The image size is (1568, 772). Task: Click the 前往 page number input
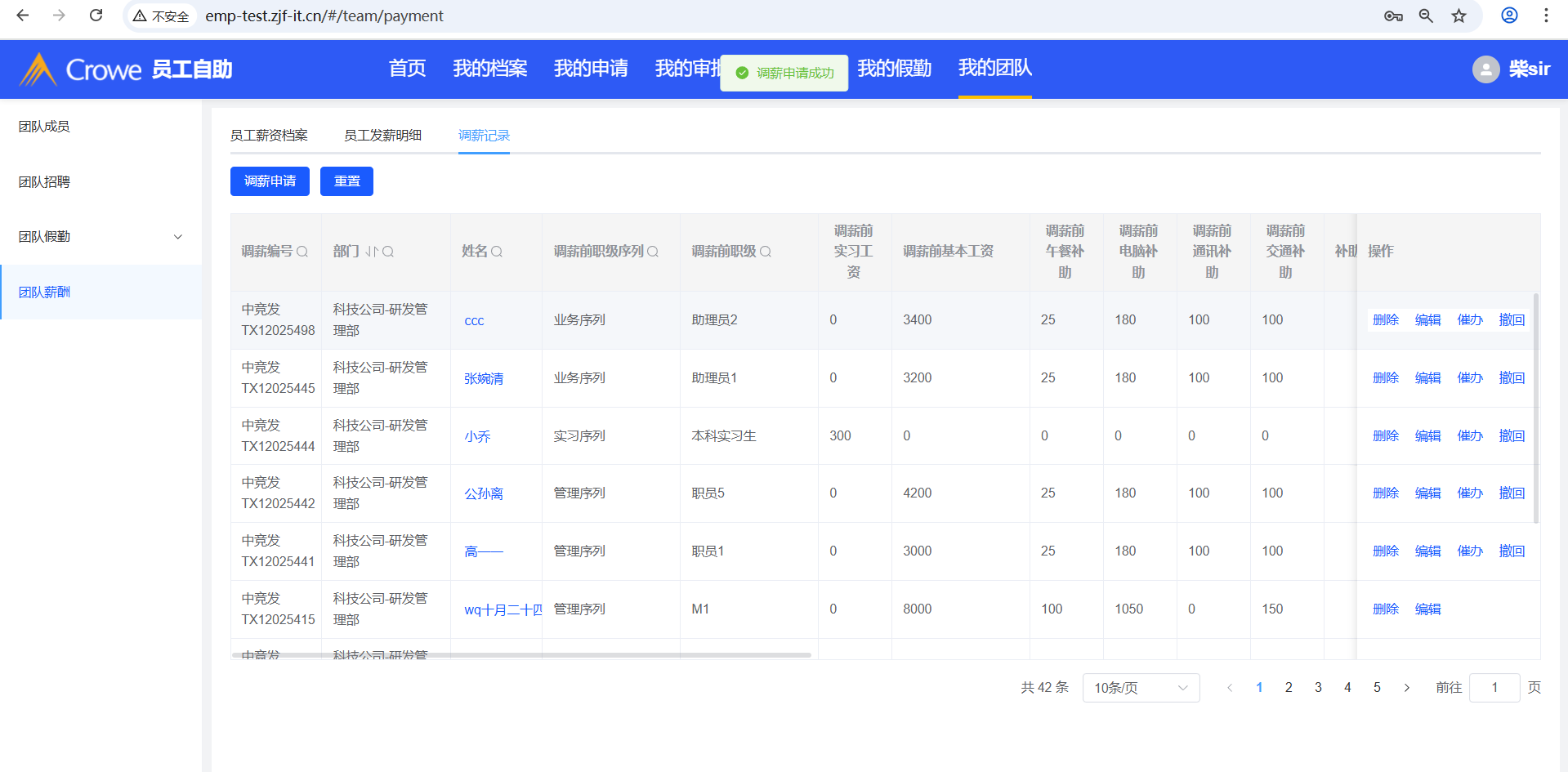click(x=1494, y=688)
